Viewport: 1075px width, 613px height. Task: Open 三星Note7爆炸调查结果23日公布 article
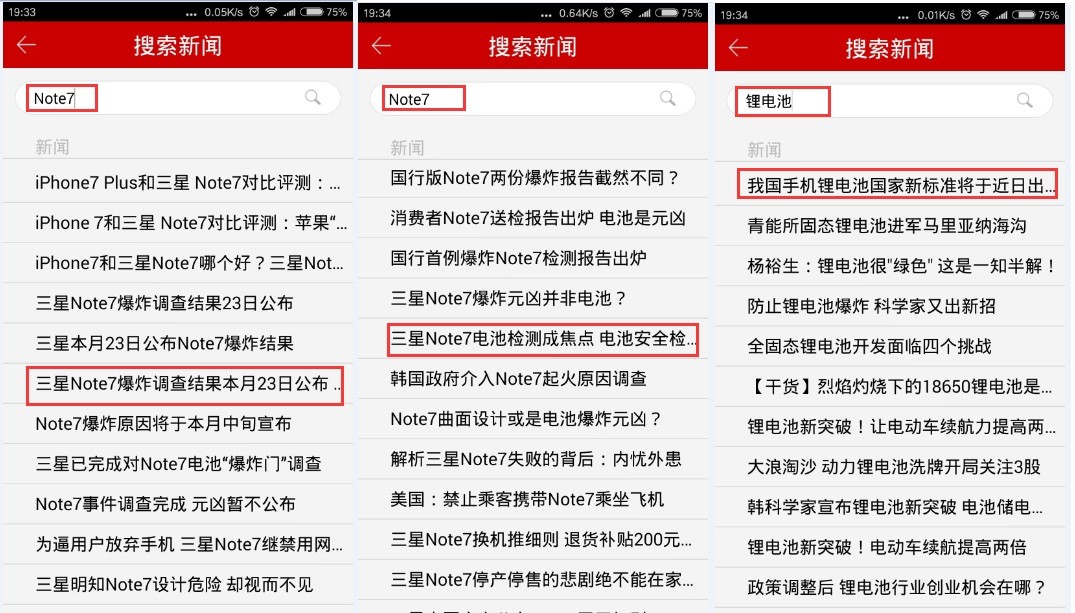[178, 303]
